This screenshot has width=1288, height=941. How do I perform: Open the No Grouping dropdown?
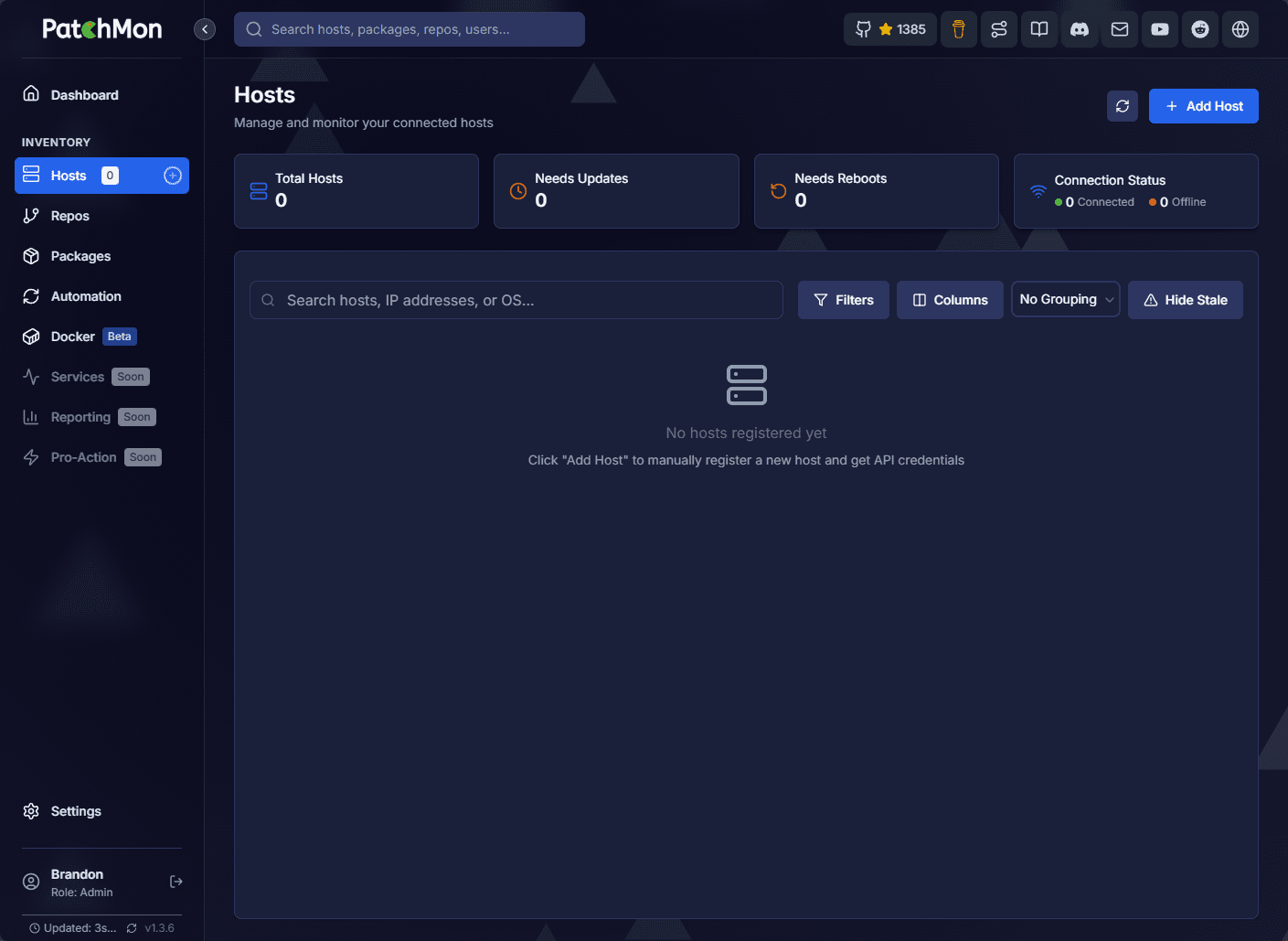pyautogui.click(x=1065, y=299)
